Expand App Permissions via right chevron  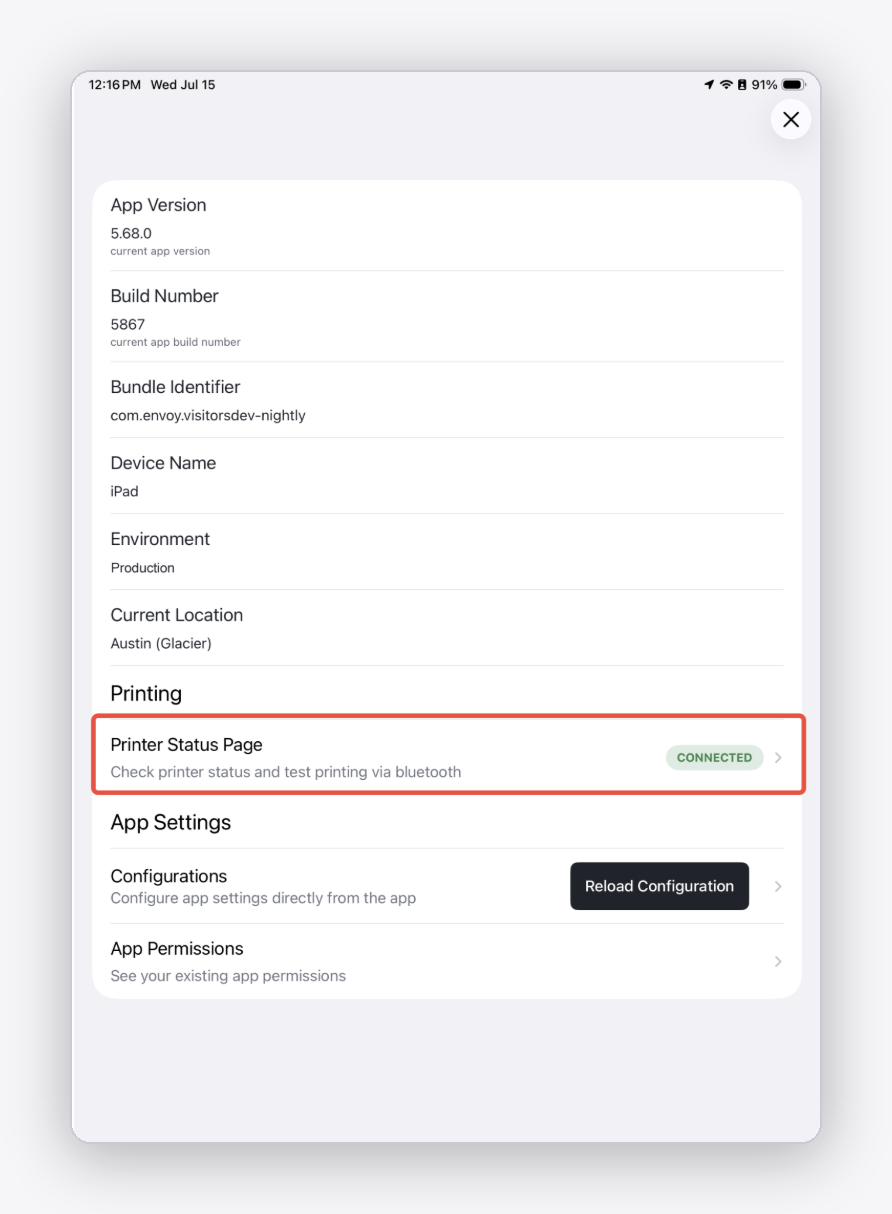pyautogui.click(x=778, y=961)
